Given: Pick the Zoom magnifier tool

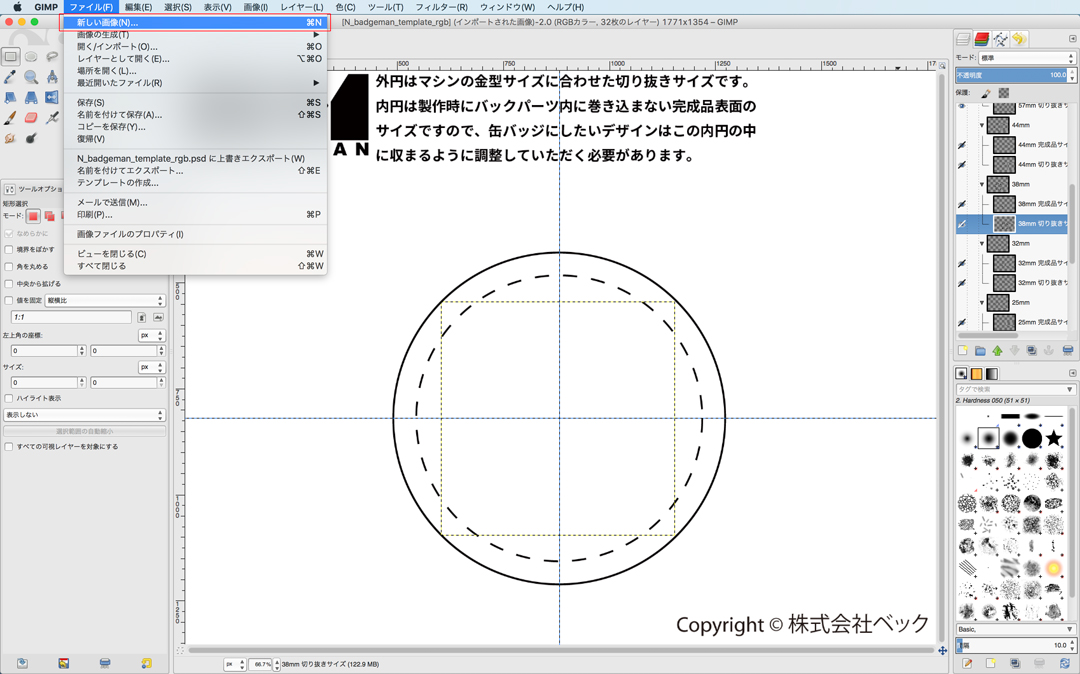Looking at the screenshot, I should (31, 77).
